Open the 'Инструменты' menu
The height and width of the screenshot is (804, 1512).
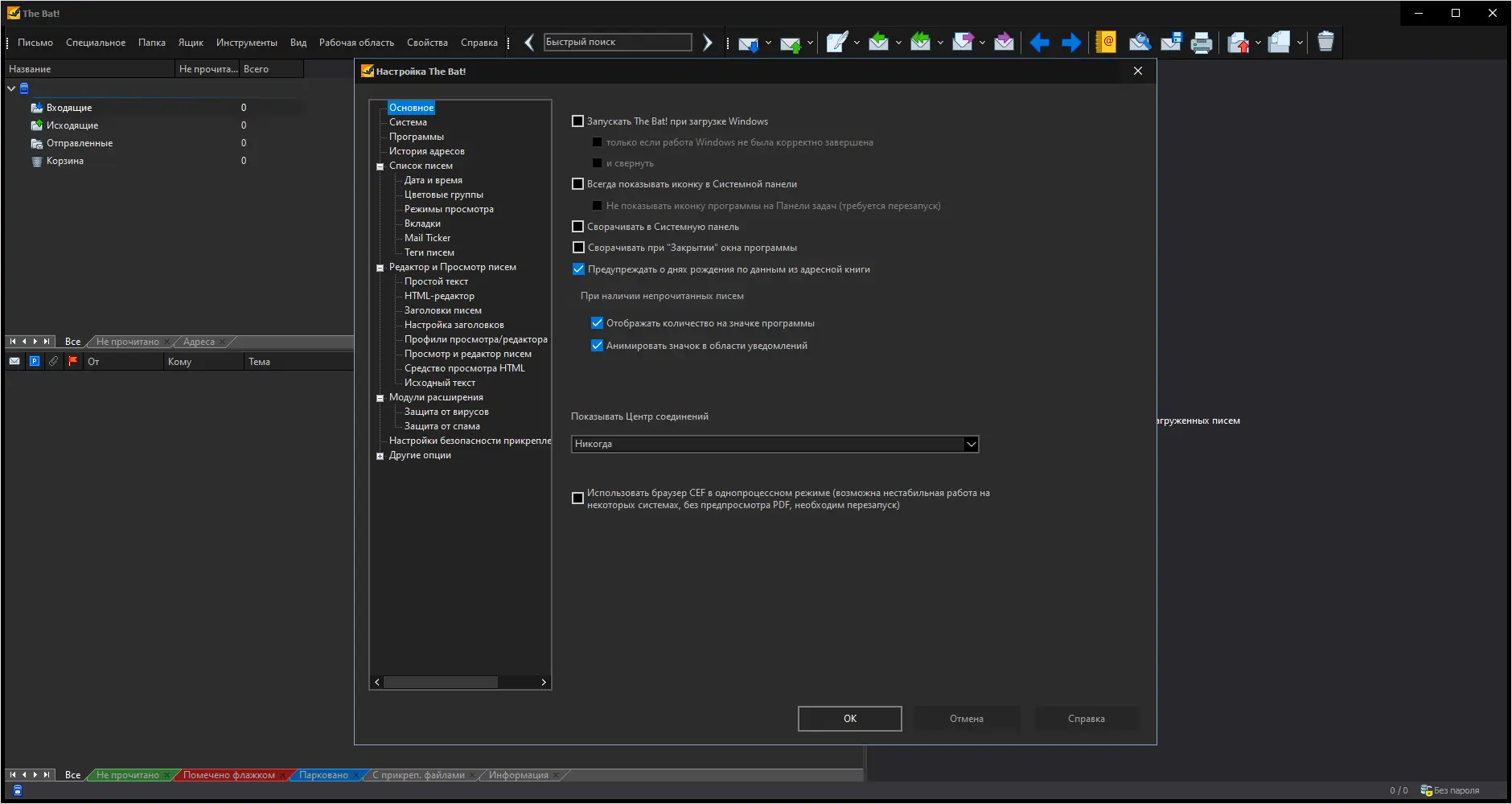(x=247, y=43)
